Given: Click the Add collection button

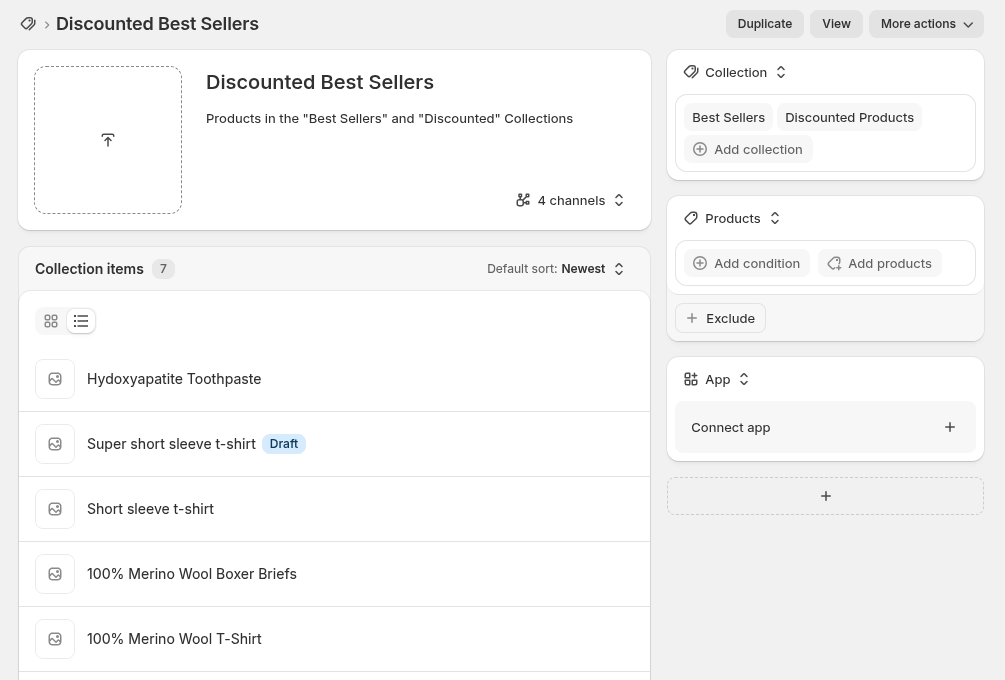Looking at the screenshot, I should [x=748, y=149].
